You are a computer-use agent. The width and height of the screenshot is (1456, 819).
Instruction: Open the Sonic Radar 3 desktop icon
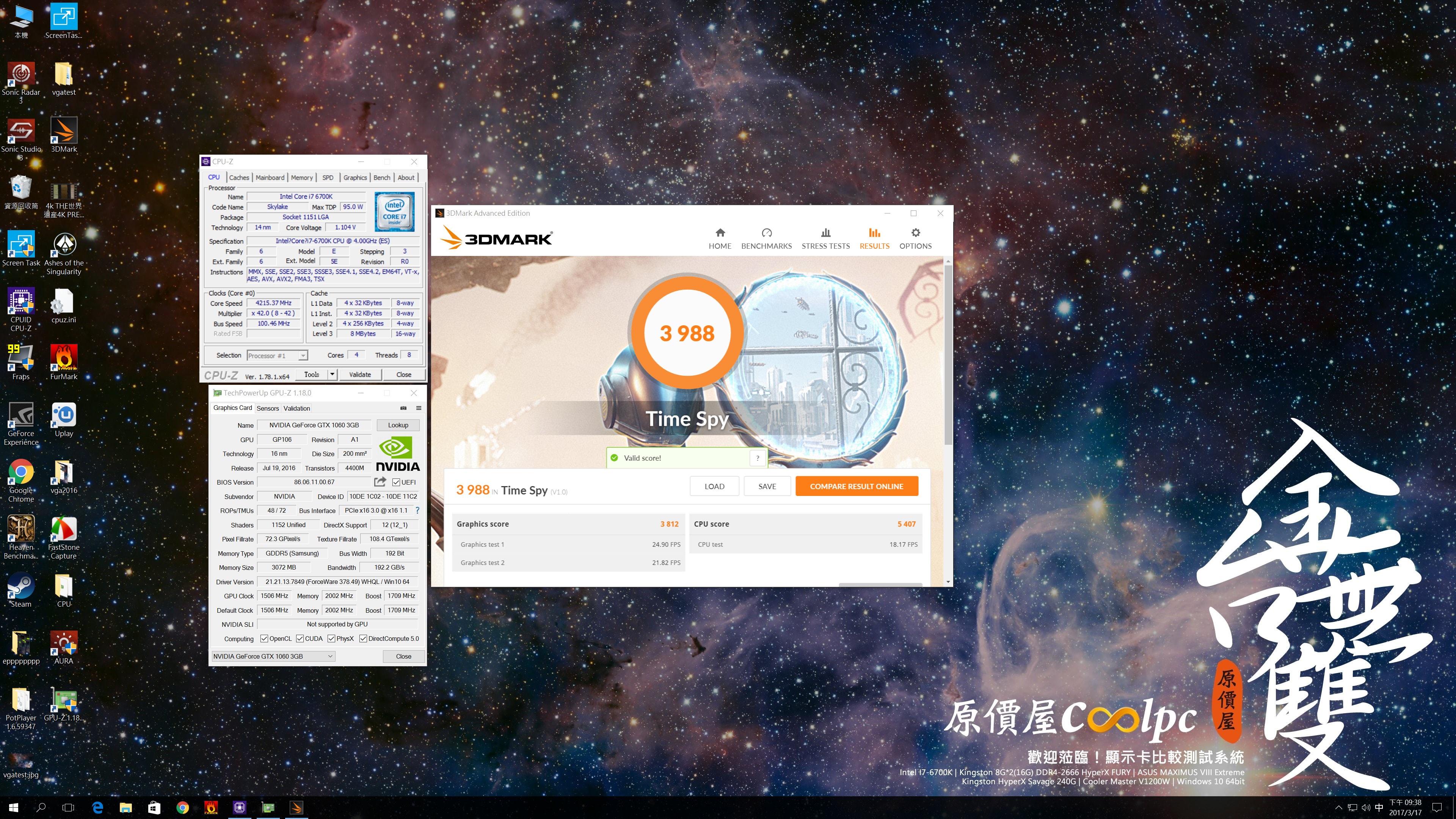point(21,83)
